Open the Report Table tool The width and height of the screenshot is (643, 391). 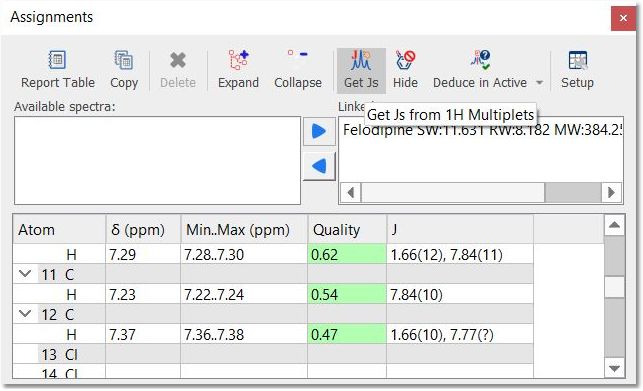tap(57, 70)
